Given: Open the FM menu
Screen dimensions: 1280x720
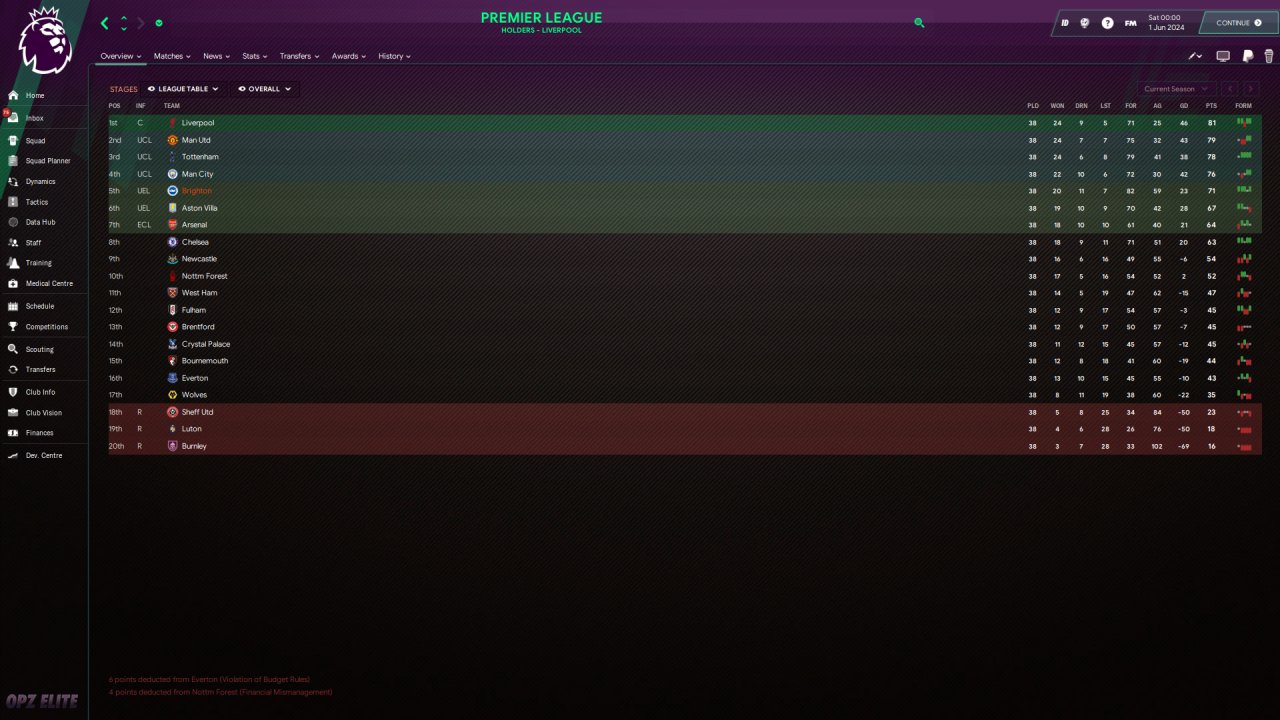Looking at the screenshot, I should (1130, 23).
